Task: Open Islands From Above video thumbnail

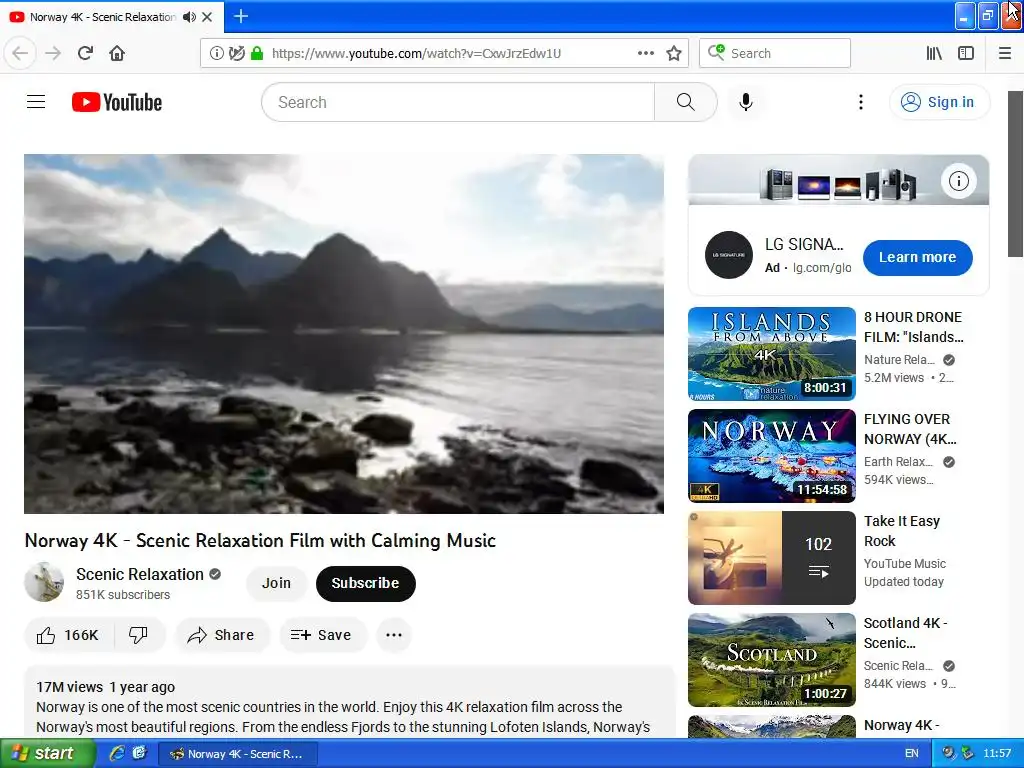Action: [771, 353]
